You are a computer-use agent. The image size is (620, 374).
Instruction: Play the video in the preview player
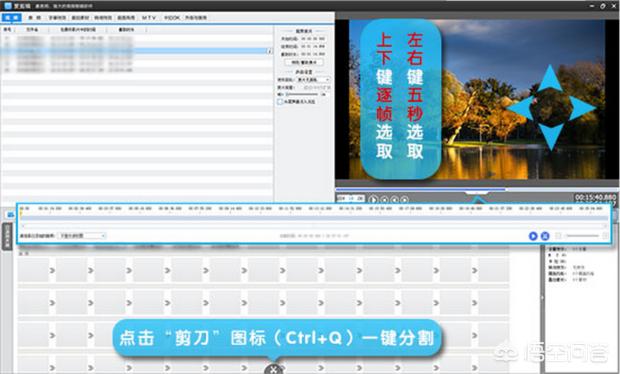pos(373,200)
